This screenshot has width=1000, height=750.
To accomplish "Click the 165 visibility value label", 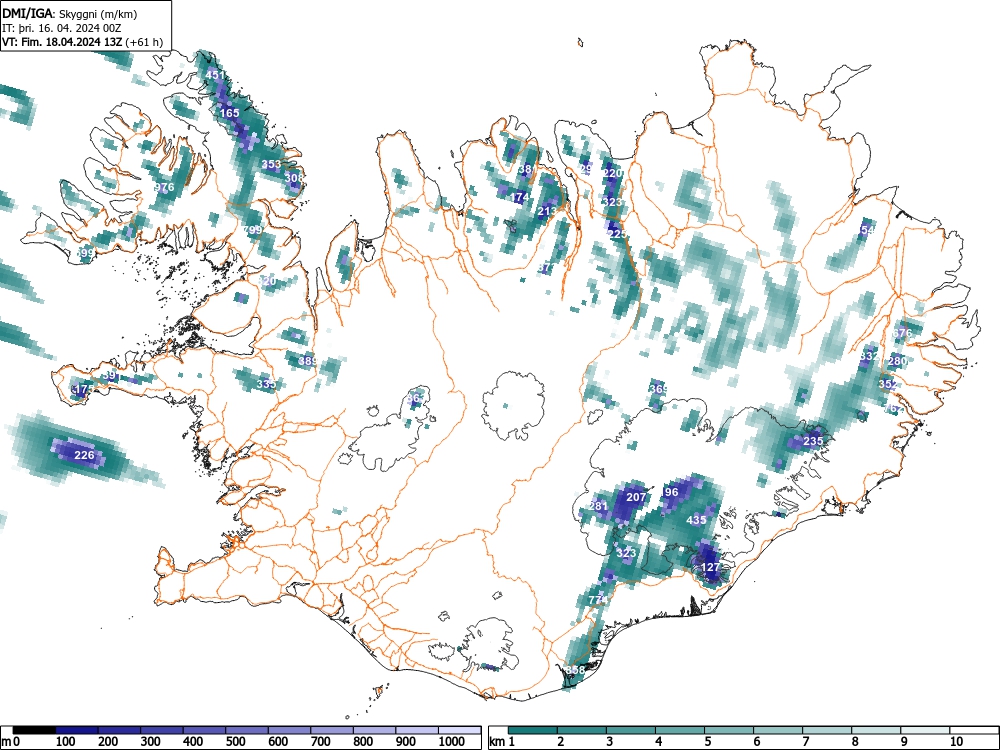I will 230,113.
